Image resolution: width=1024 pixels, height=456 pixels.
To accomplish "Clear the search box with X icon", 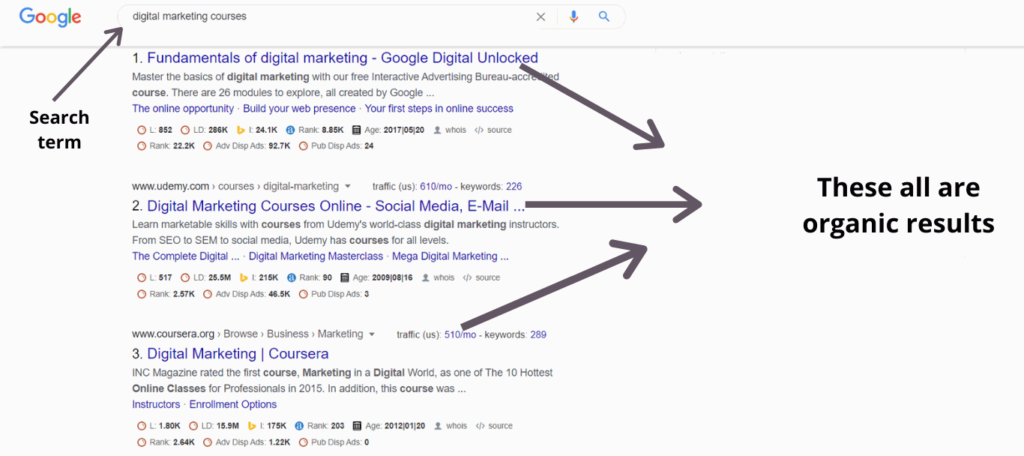I will [x=541, y=17].
